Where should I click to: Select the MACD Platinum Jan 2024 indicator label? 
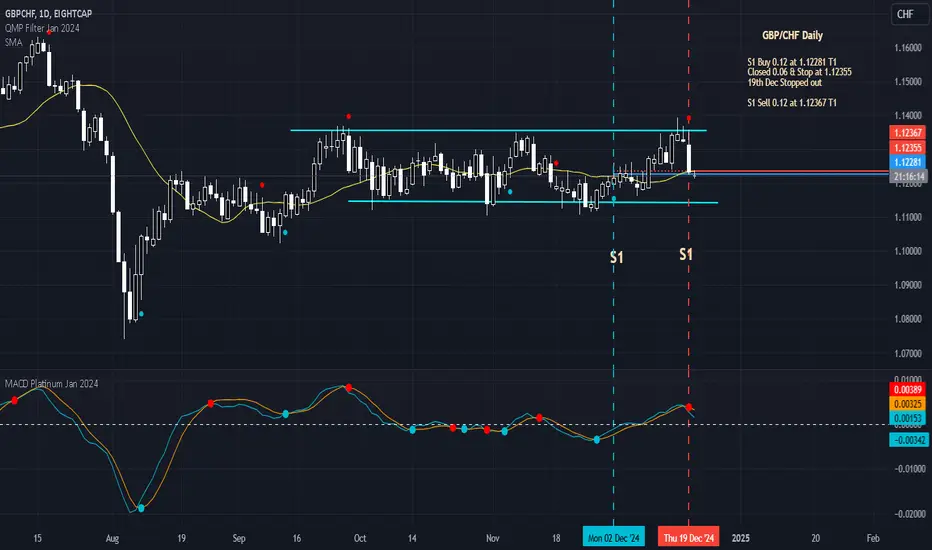click(x=51, y=384)
